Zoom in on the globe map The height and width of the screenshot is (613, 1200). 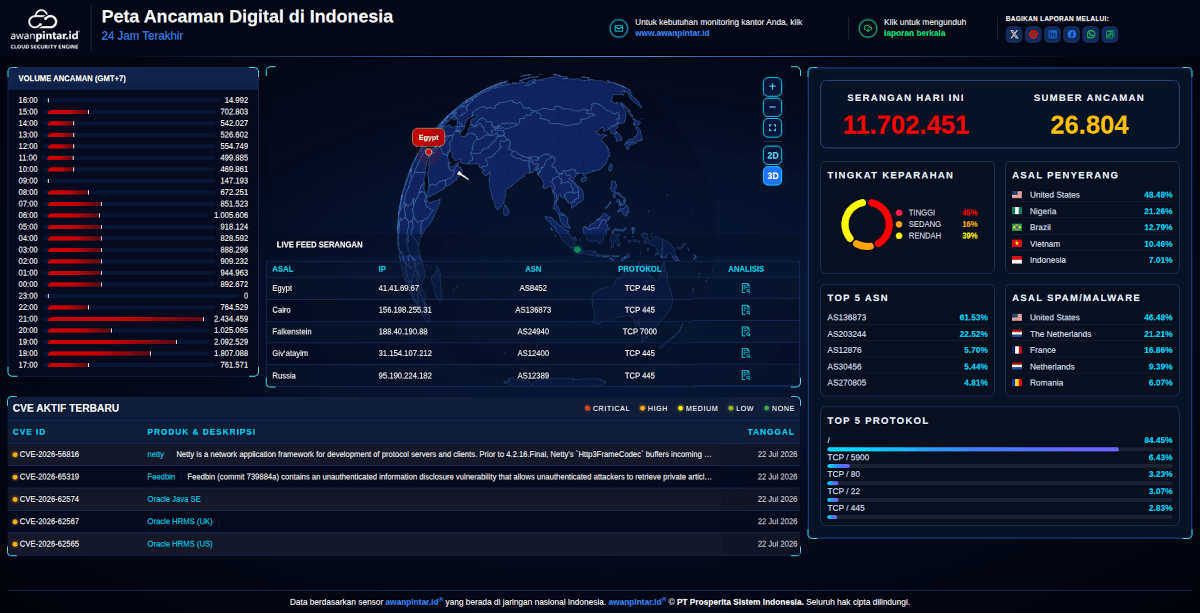772,86
